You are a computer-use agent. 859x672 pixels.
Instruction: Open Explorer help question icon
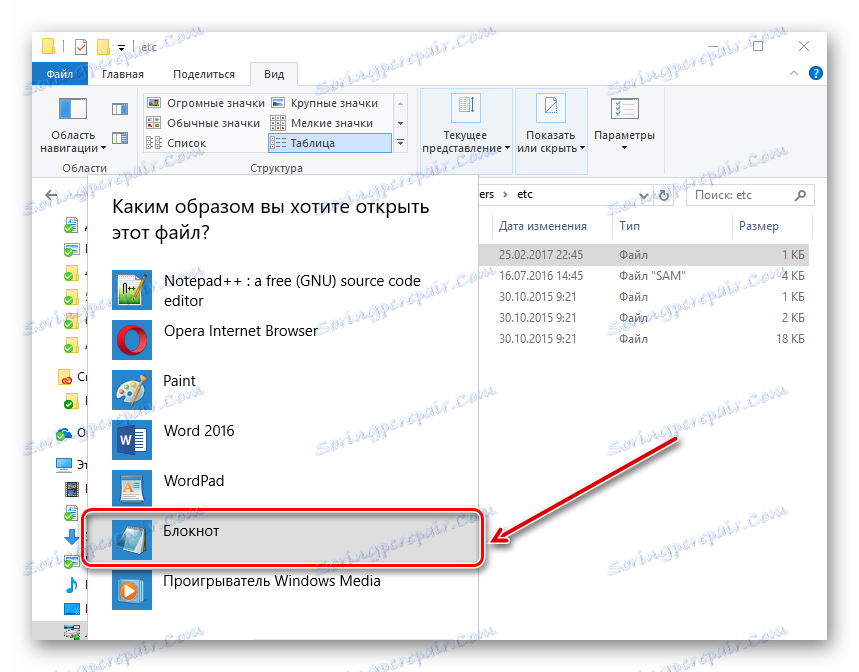pyautogui.click(x=816, y=73)
